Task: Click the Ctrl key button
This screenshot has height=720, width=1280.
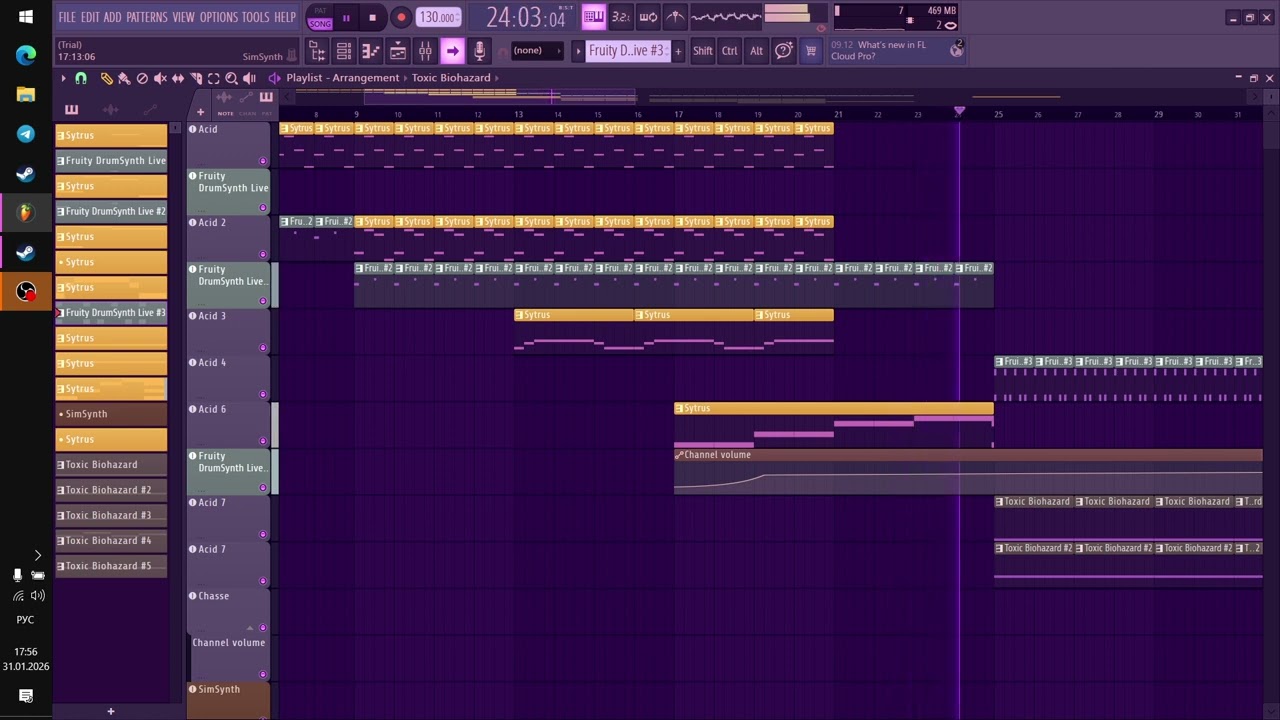Action: [730, 51]
